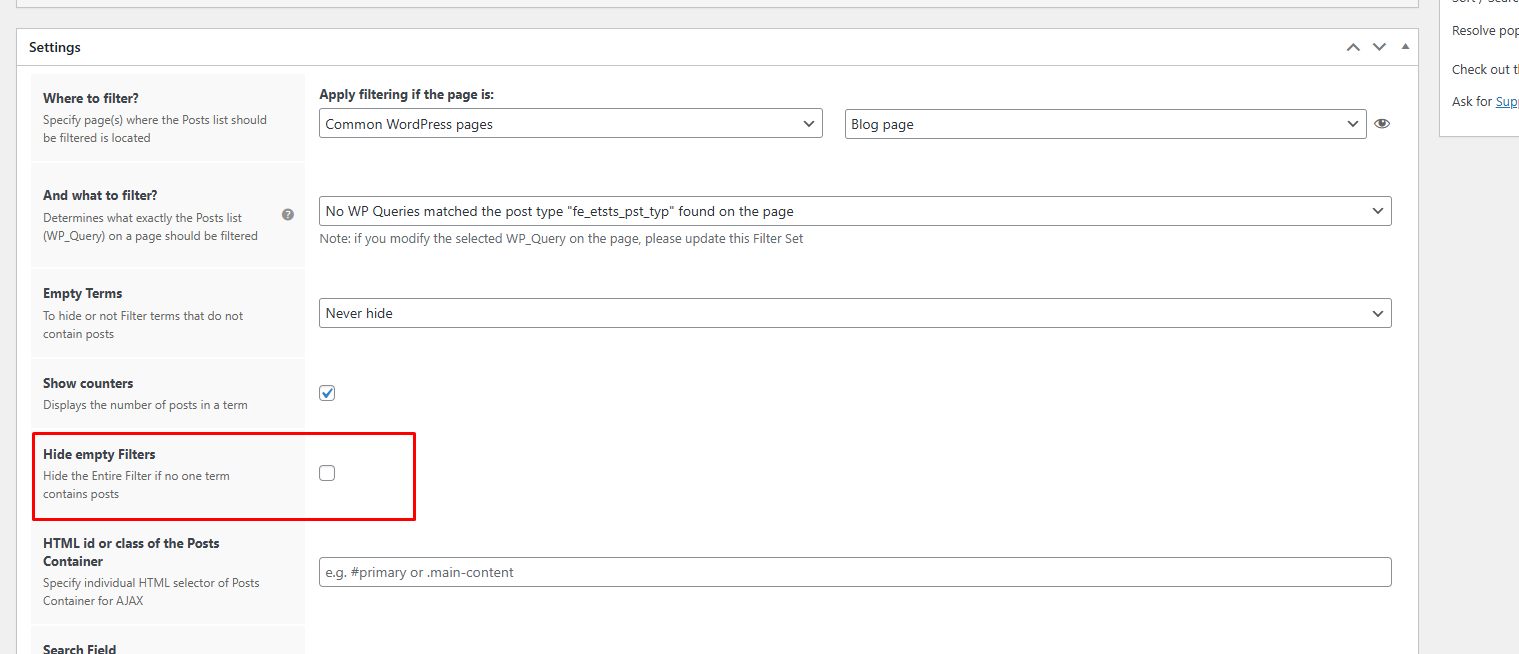
Task: Click the 'And what to filter?' label
Action: point(100,195)
